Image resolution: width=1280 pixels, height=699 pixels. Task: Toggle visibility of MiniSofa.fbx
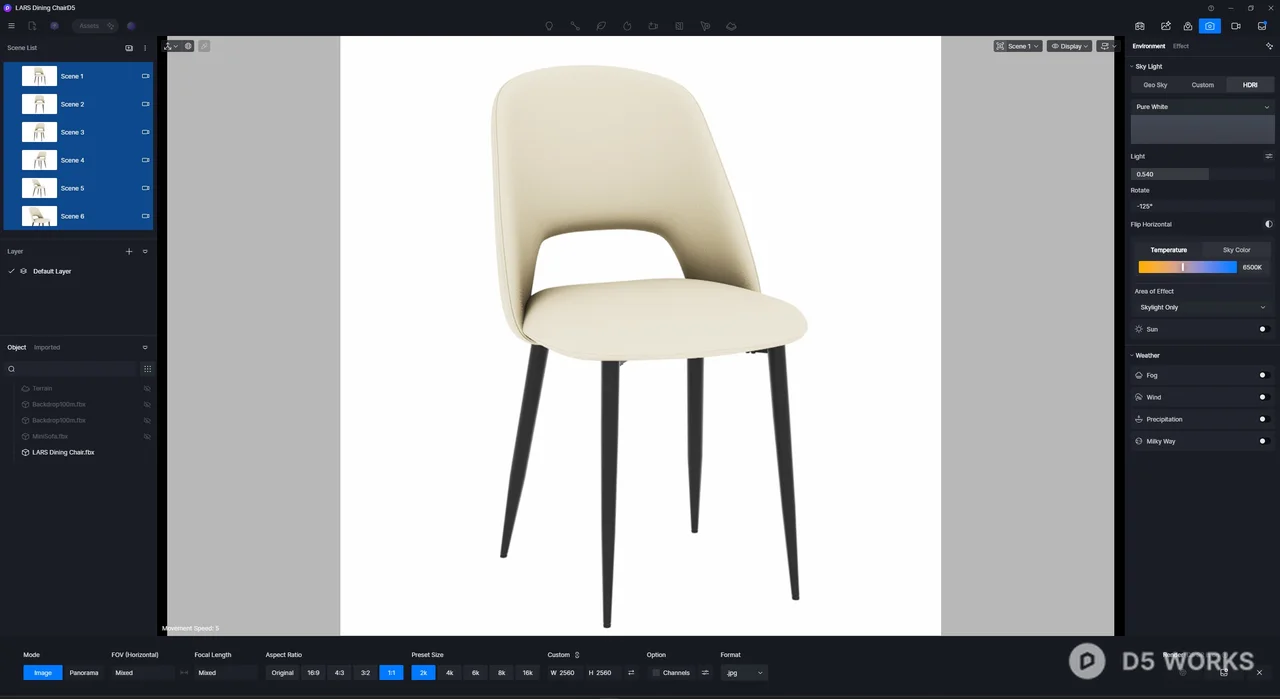click(x=147, y=436)
